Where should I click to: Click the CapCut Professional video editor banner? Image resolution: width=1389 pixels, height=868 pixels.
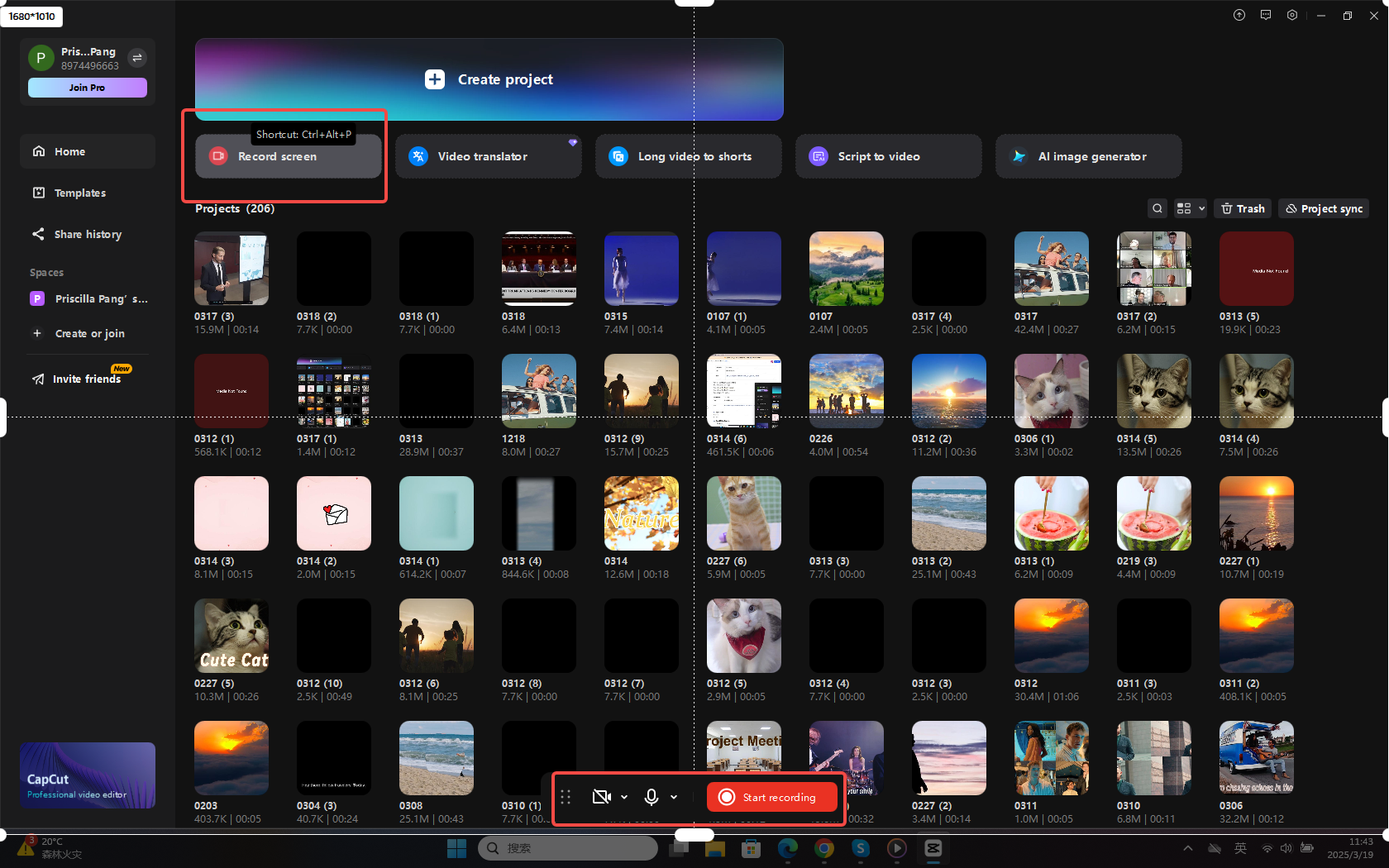88,775
